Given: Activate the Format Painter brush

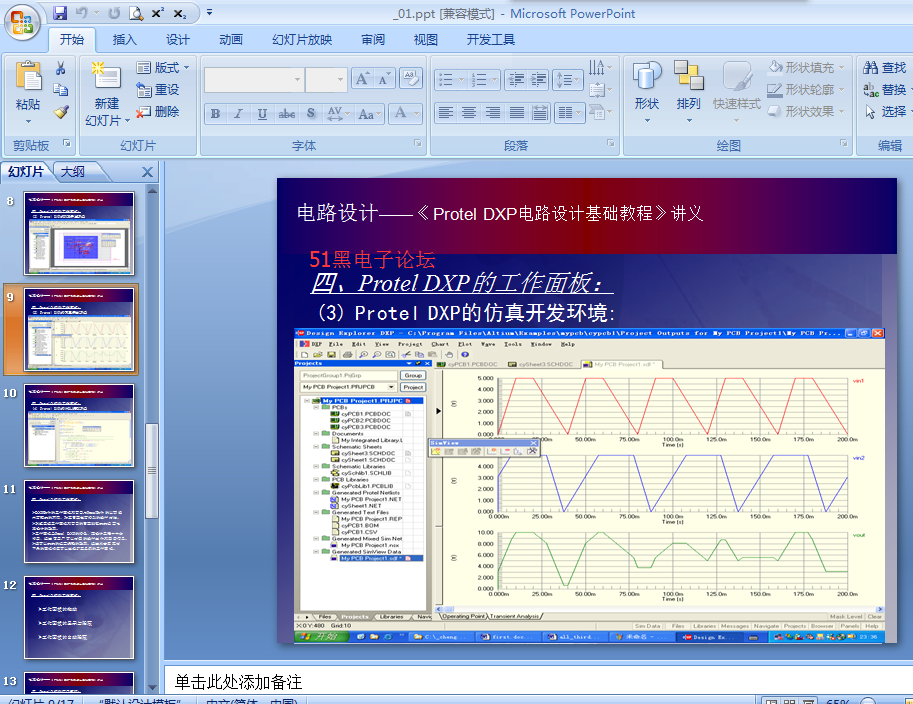Looking at the screenshot, I should 61,111.
